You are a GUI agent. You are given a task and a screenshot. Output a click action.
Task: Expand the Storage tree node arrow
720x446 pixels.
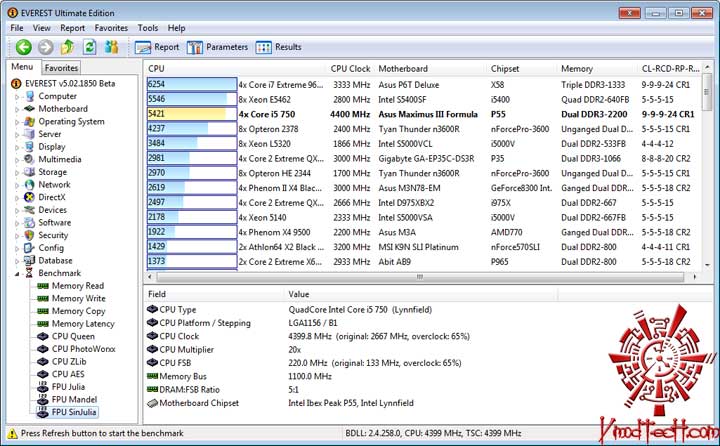[x=17, y=173]
